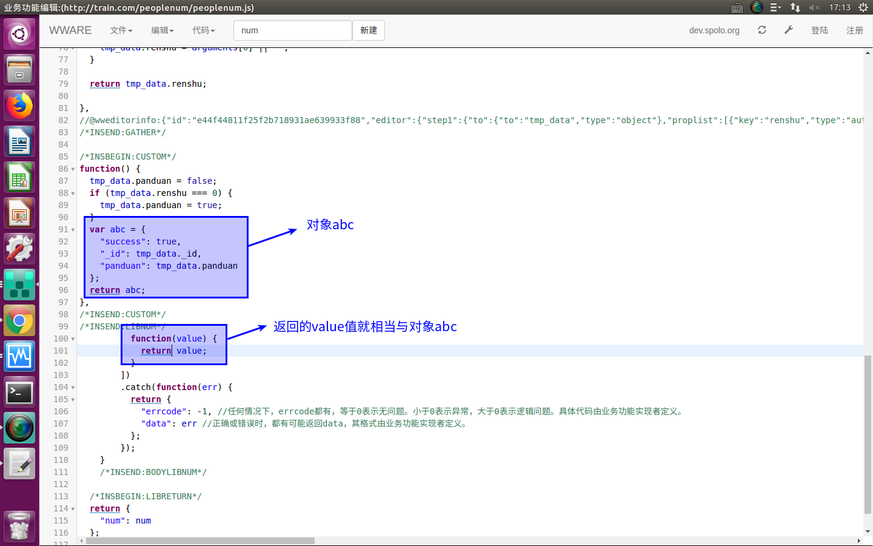The width and height of the screenshot is (873, 546).
Task: Focus the num text input field
Action: pos(292,30)
